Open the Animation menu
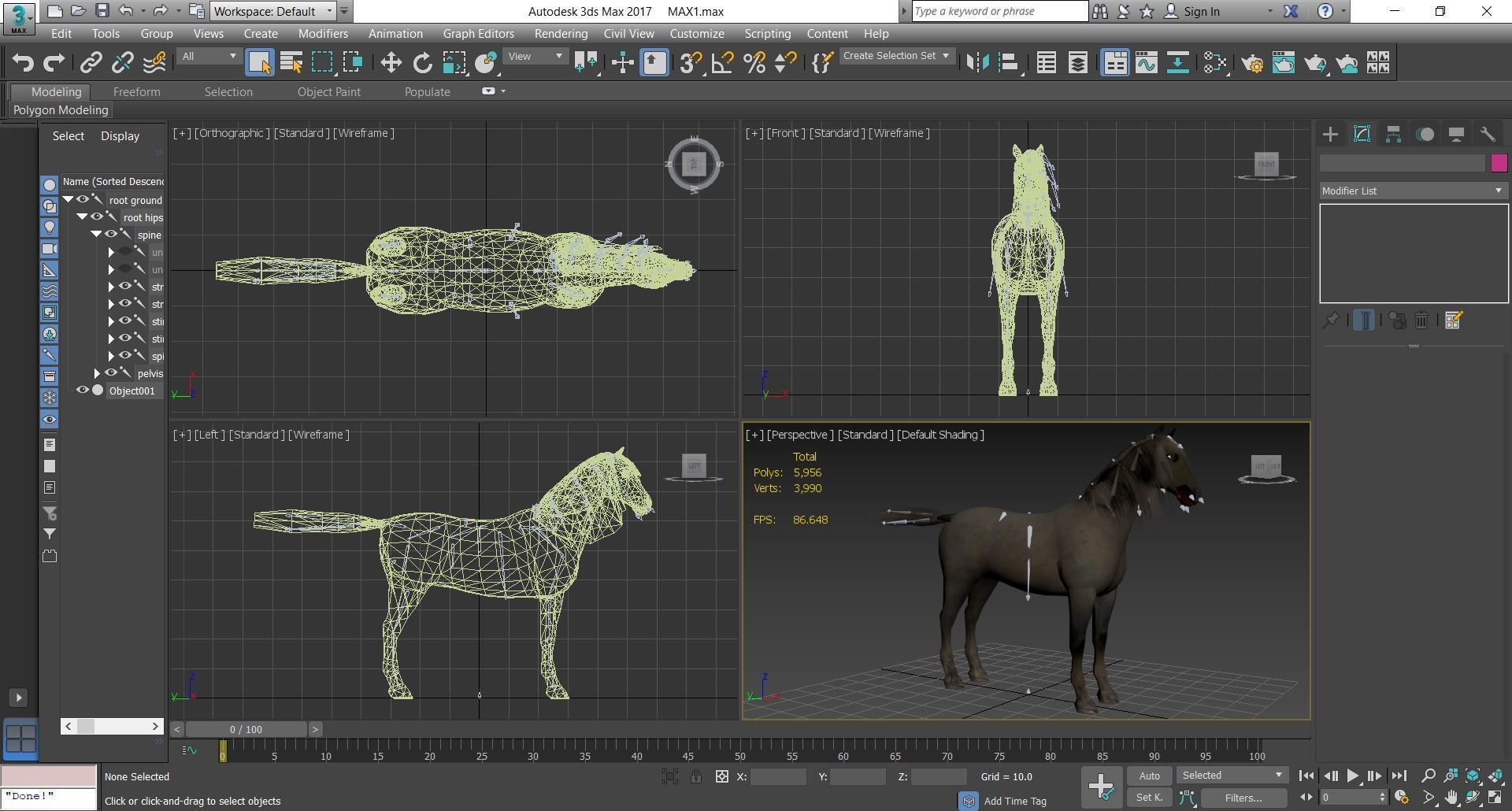Screen dimensions: 1512x811 tap(395, 34)
